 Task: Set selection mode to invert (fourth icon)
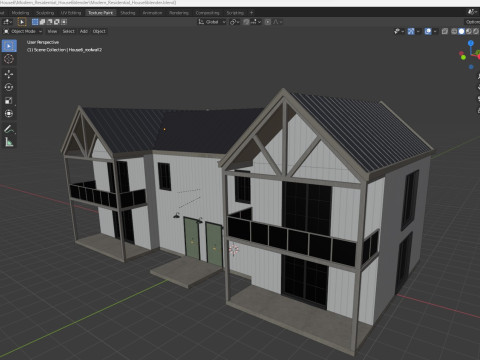point(57,22)
